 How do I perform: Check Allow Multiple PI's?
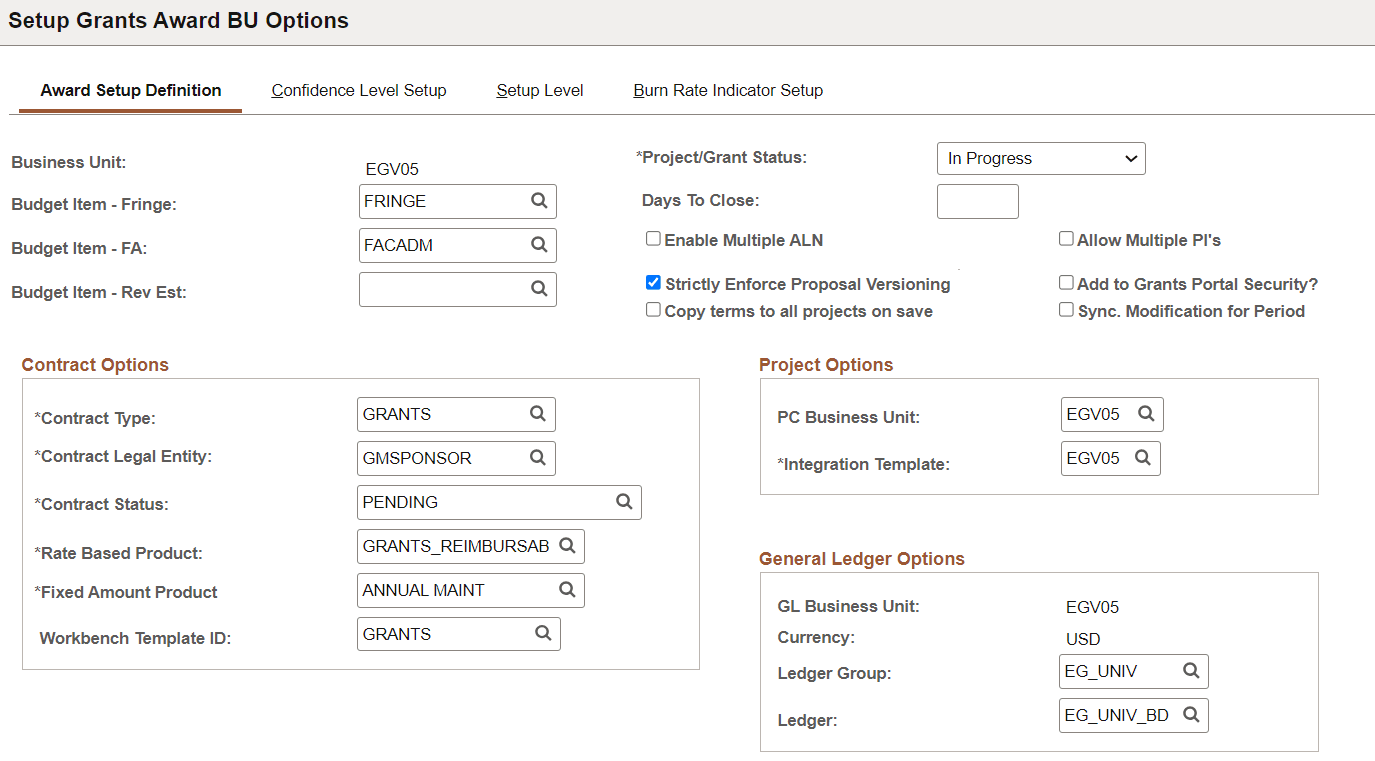1066,239
